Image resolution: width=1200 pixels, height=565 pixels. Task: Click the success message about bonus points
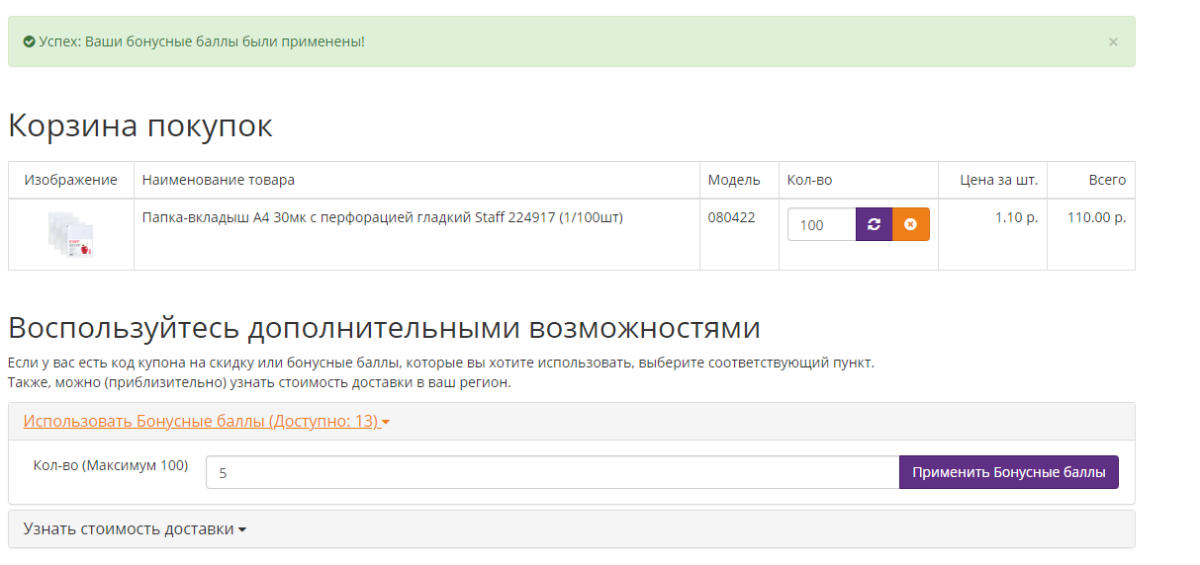[202, 42]
